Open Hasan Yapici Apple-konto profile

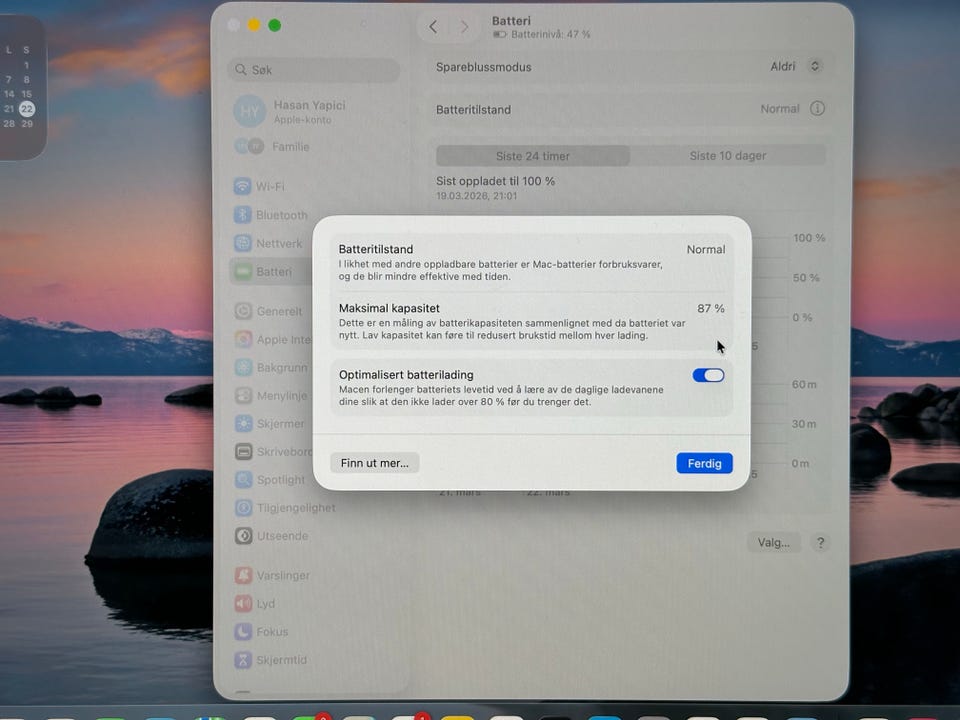(290, 111)
